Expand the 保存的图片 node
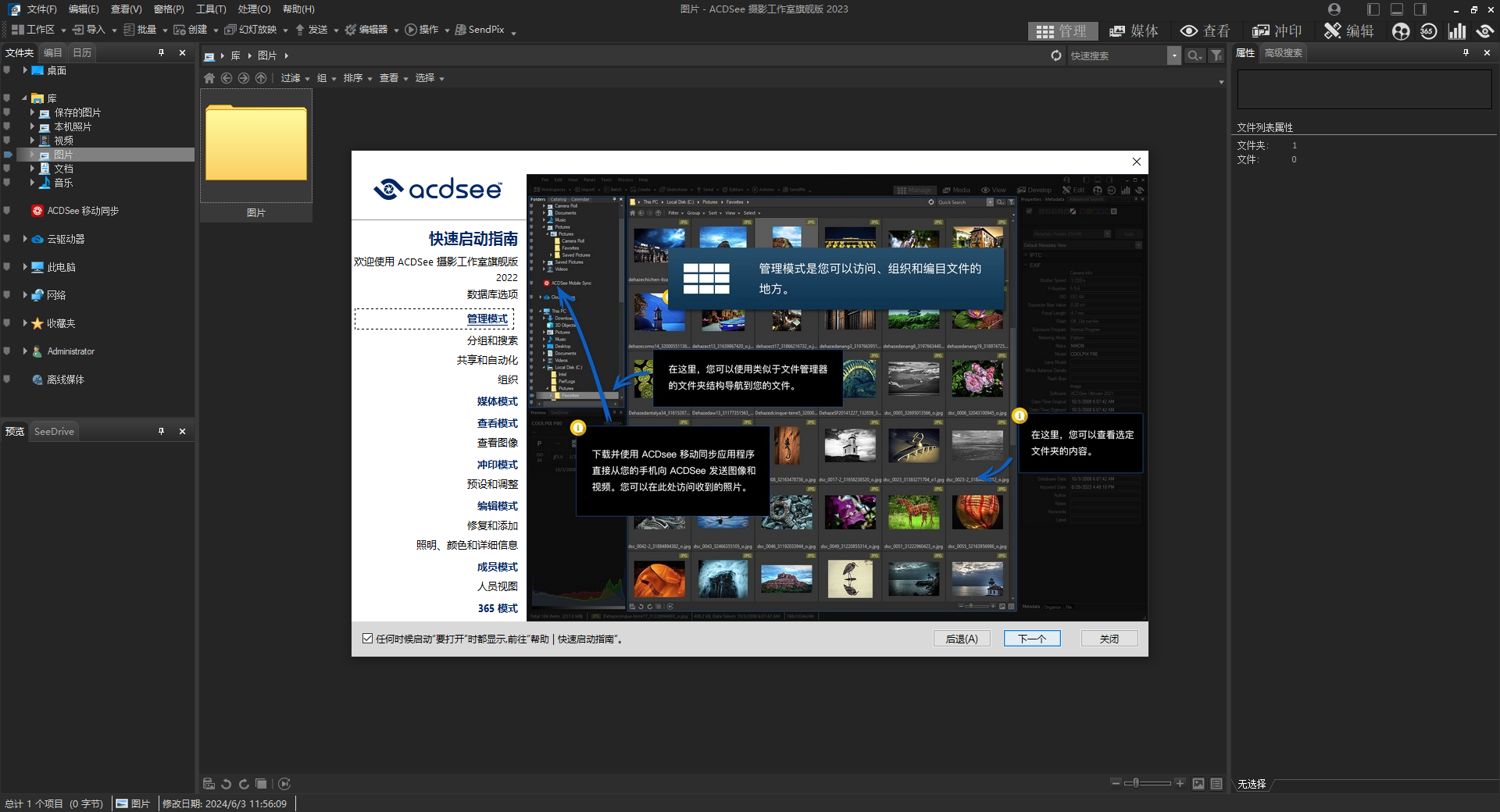 click(32, 112)
